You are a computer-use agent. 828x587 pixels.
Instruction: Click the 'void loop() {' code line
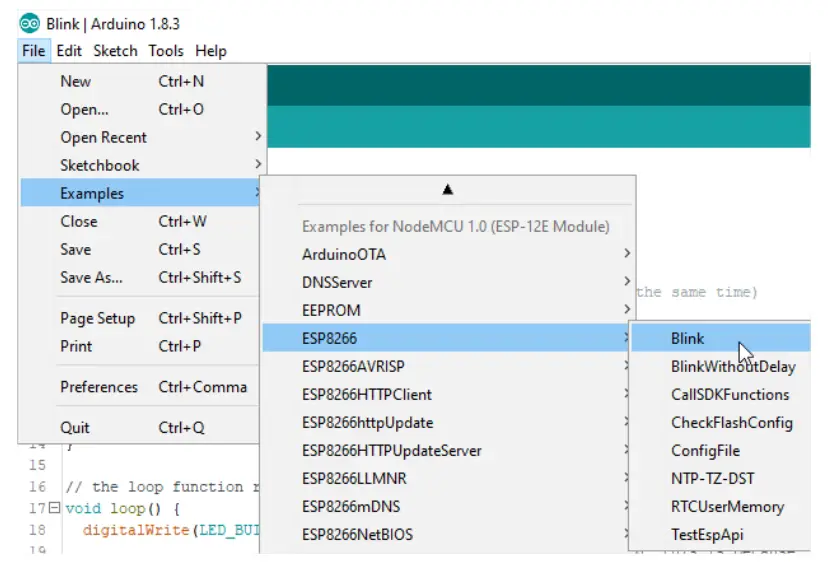pos(123,508)
